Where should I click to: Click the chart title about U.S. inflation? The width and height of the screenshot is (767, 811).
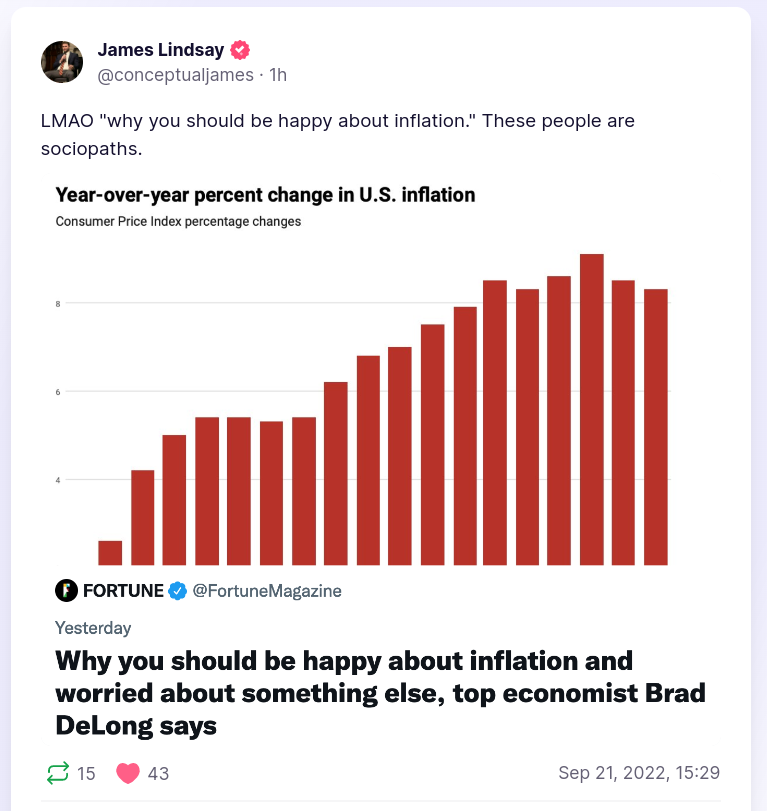265,195
